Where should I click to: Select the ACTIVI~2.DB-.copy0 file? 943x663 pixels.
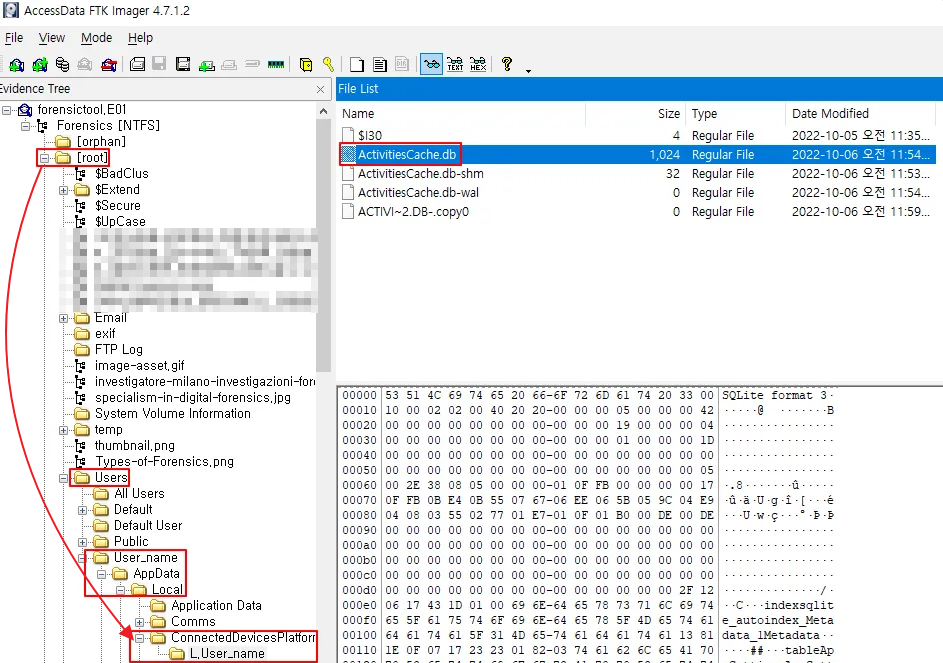636,212
